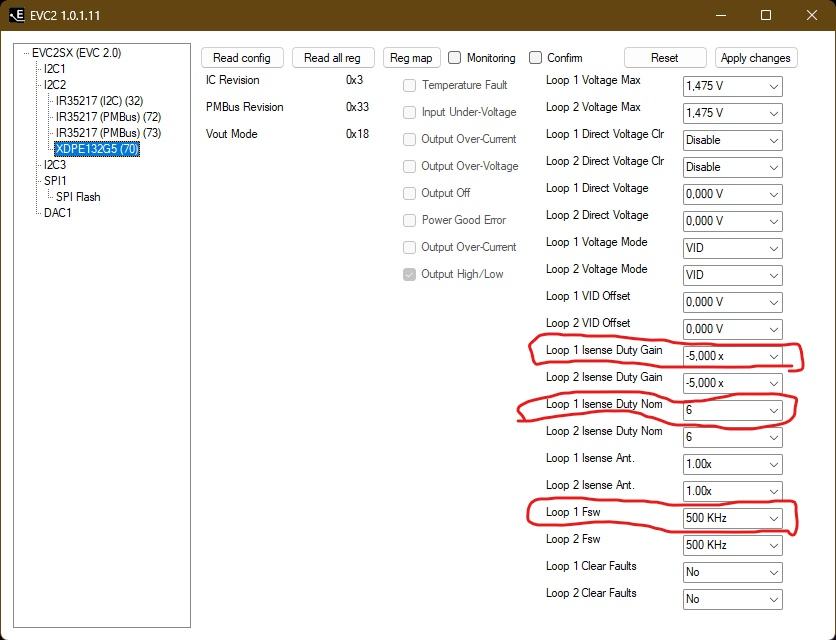Select the XDPE132G5 (70) device
This screenshot has height=640, width=836.
[x=97, y=149]
